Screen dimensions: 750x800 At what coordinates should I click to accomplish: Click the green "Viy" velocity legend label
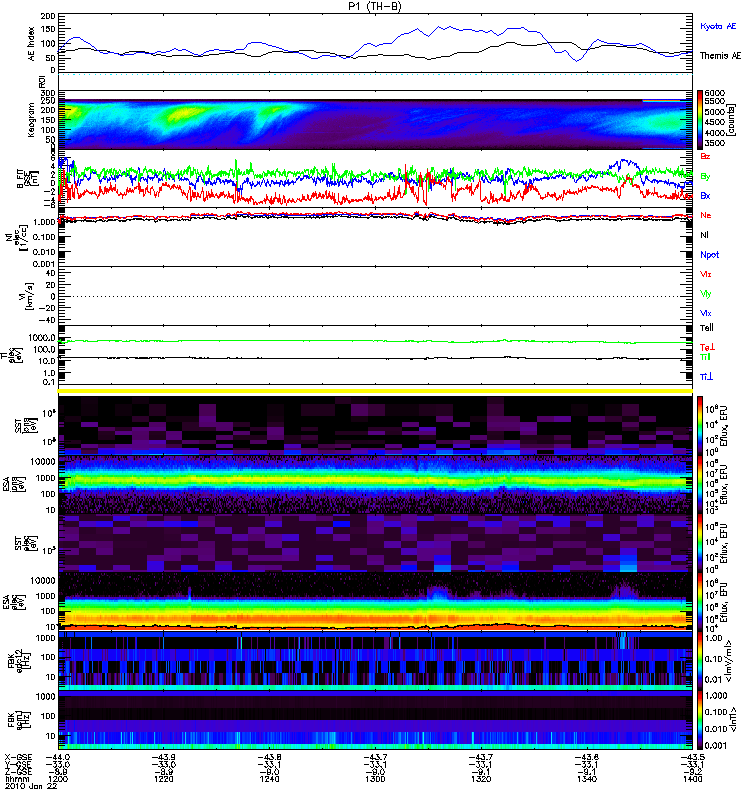click(705, 294)
